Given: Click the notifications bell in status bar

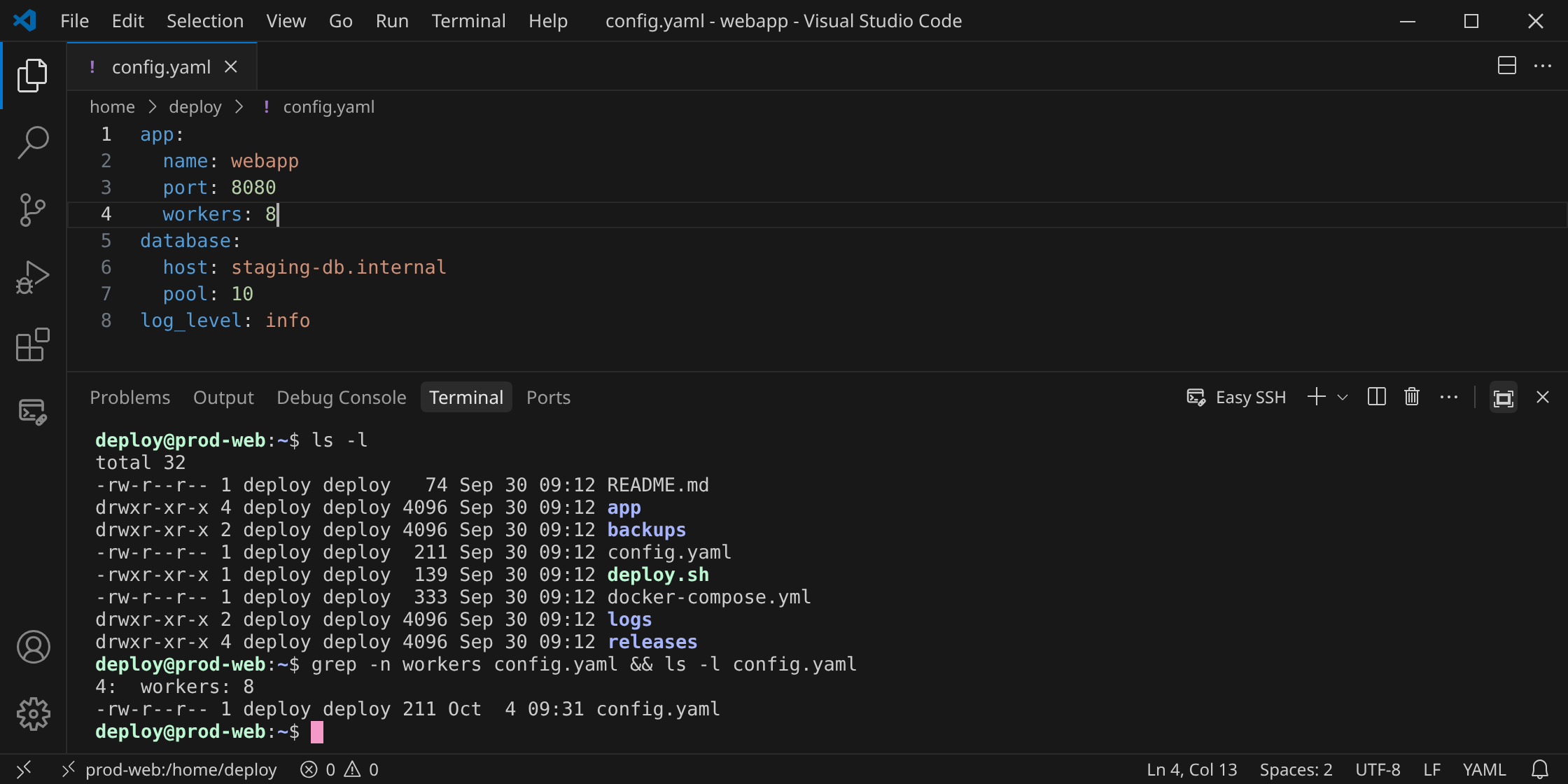Looking at the screenshot, I should 1540,769.
